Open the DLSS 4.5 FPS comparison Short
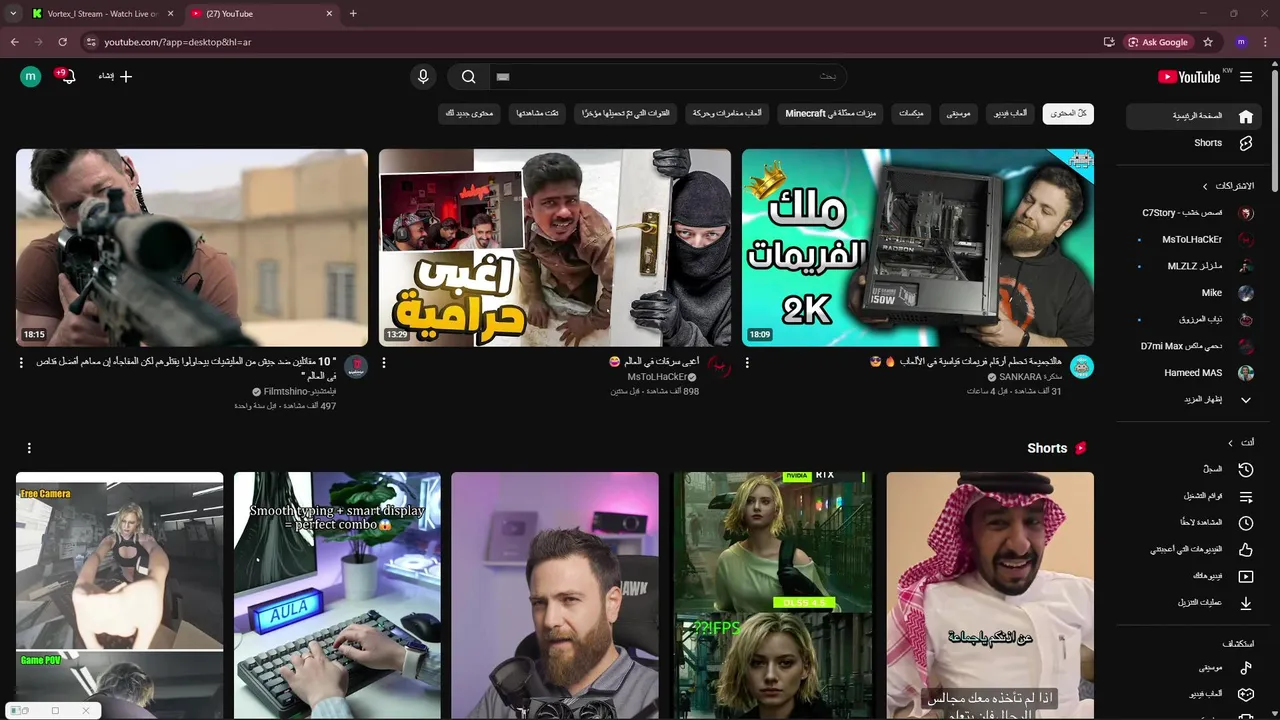Viewport: 1280px width, 720px height. (x=772, y=596)
